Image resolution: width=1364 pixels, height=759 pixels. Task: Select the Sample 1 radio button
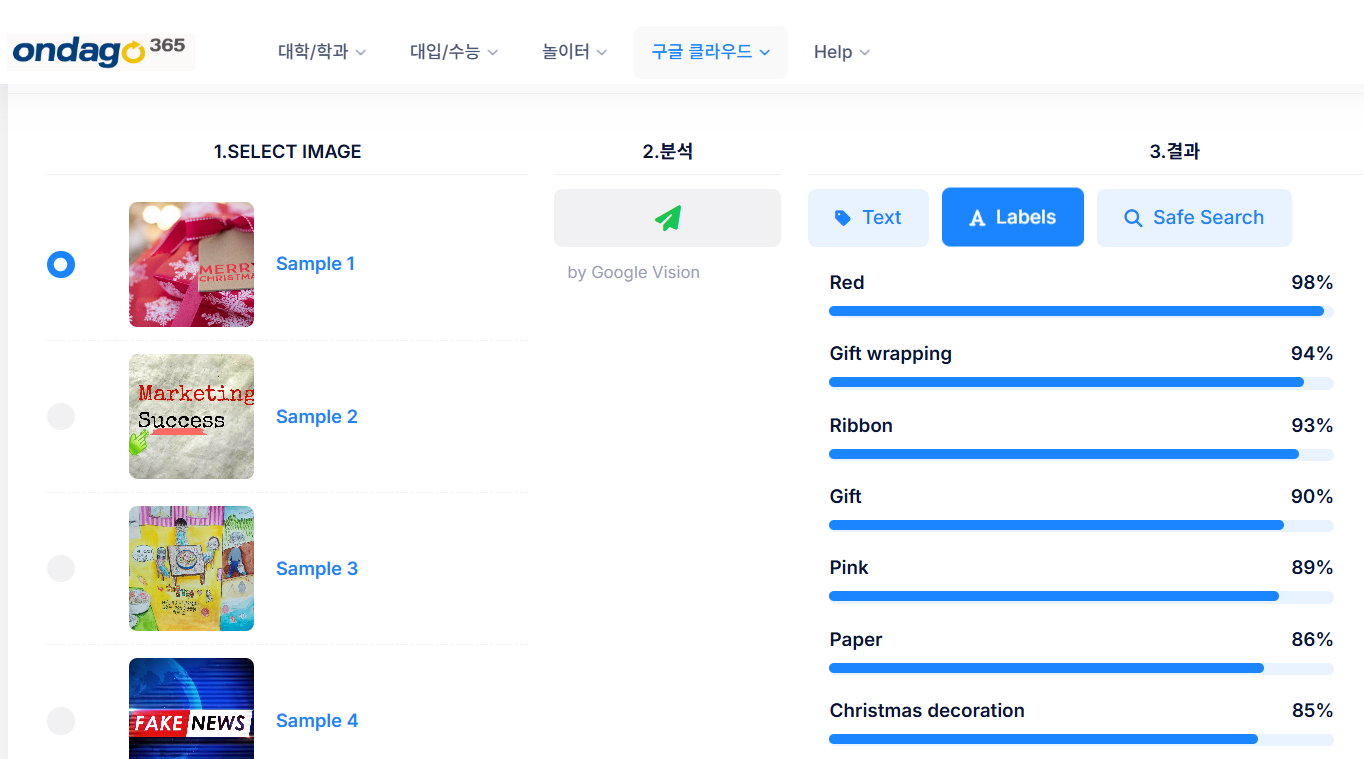[61, 264]
